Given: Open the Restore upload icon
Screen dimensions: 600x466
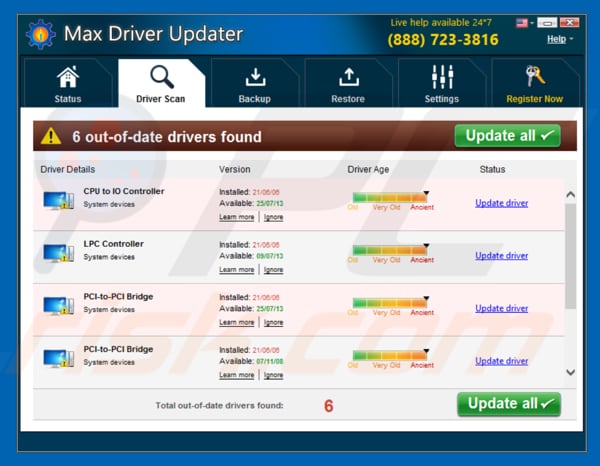Looking at the screenshot, I should [x=349, y=77].
